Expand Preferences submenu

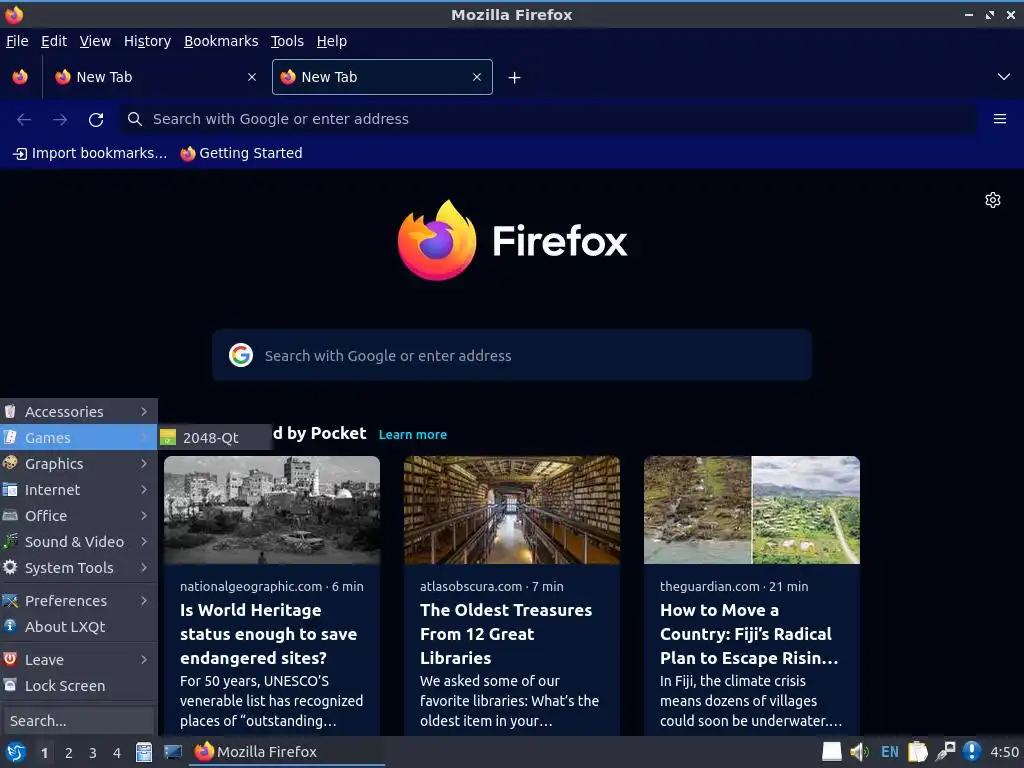(x=78, y=601)
